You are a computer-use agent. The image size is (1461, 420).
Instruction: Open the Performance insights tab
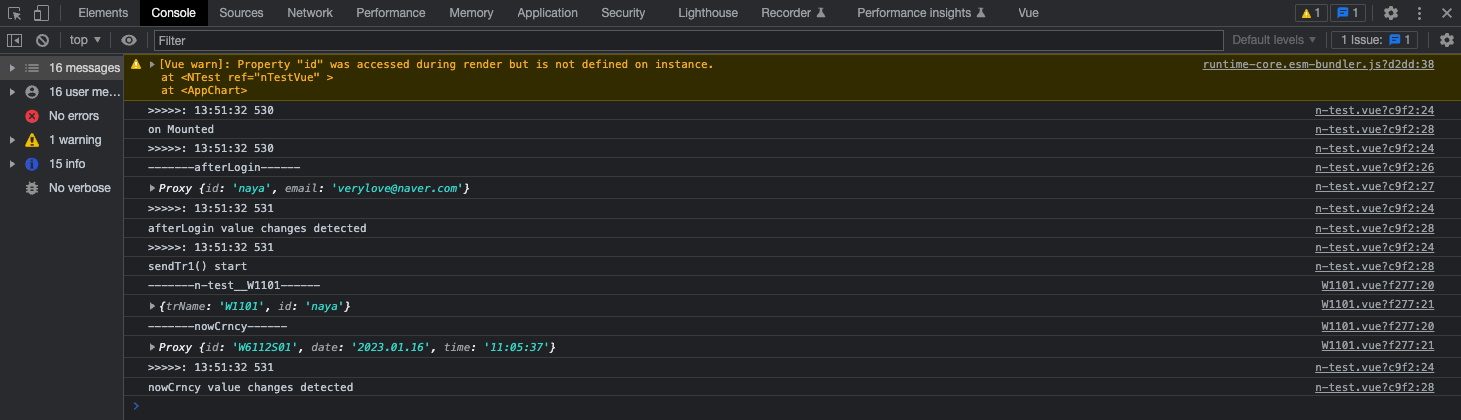coord(922,13)
